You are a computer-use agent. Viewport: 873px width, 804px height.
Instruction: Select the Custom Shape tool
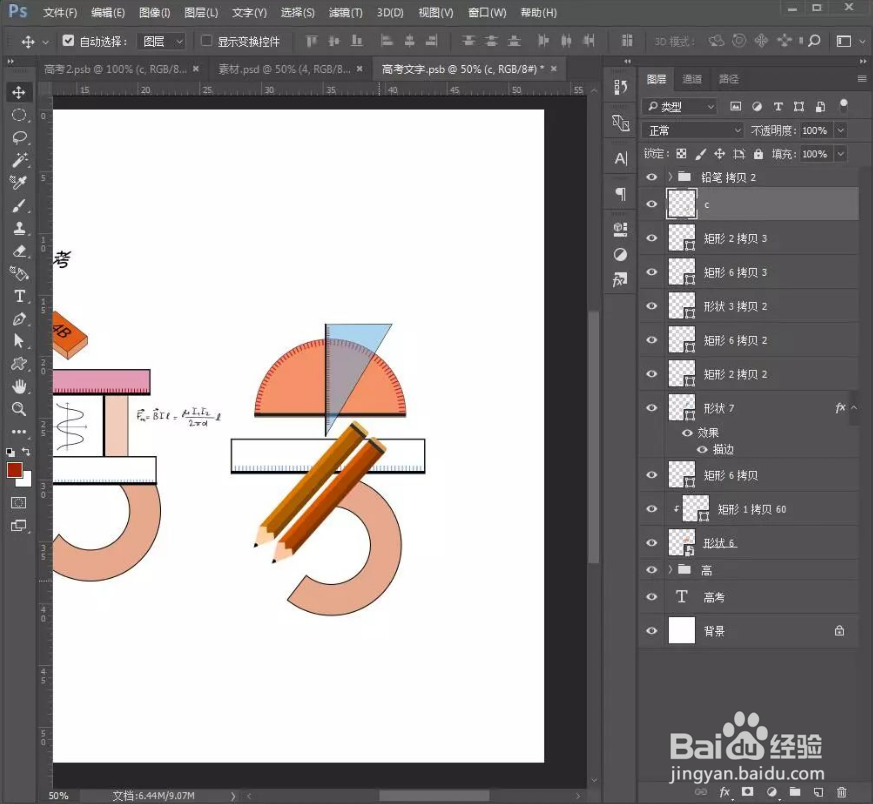click(x=18, y=364)
